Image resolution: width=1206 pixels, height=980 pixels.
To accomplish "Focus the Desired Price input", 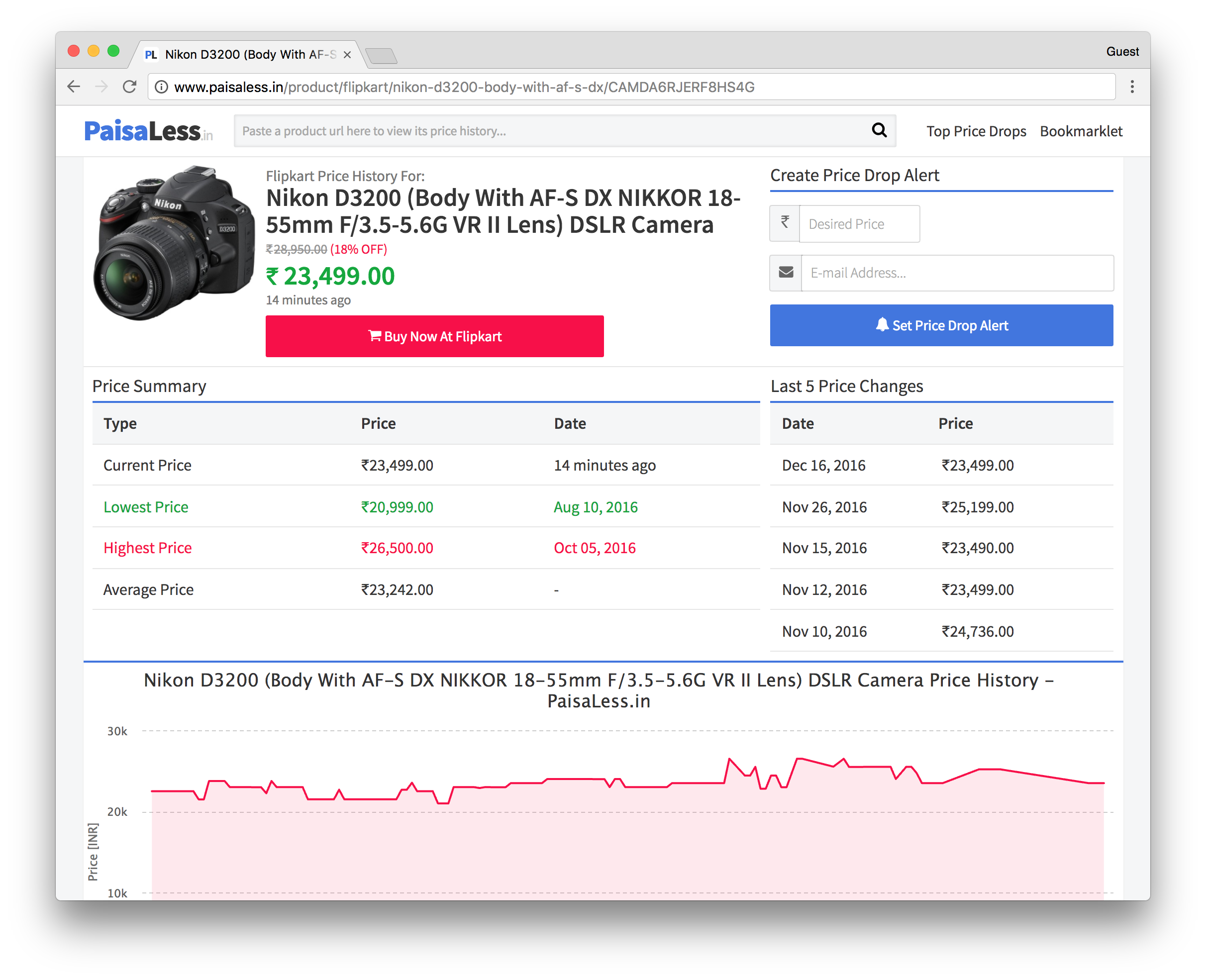I will click(859, 223).
